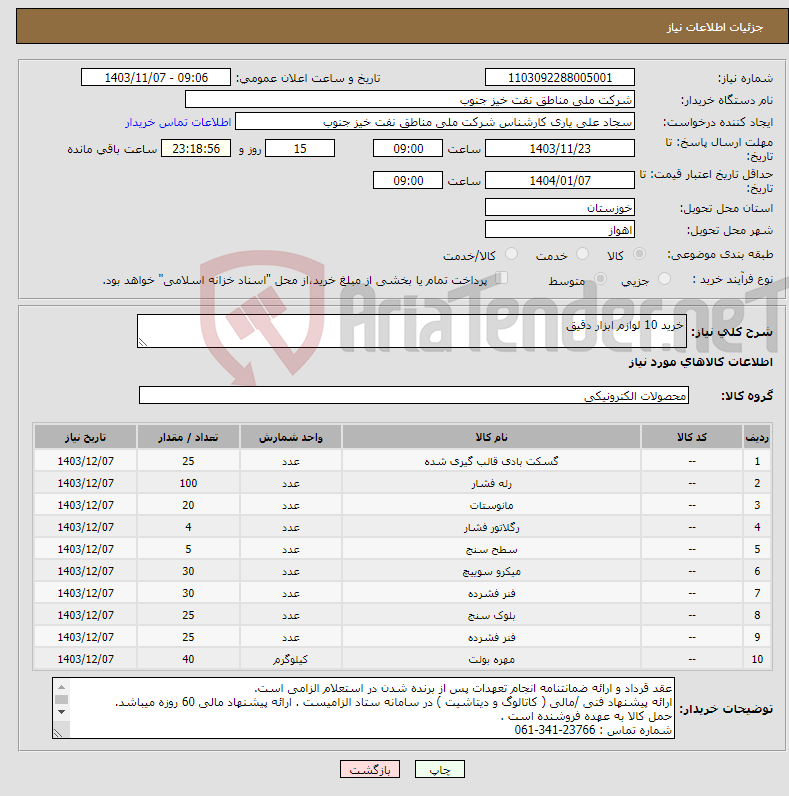Click the چاپ print button
Image resolution: width=789 pixels, height=796 pixels.
click(440, 769)
